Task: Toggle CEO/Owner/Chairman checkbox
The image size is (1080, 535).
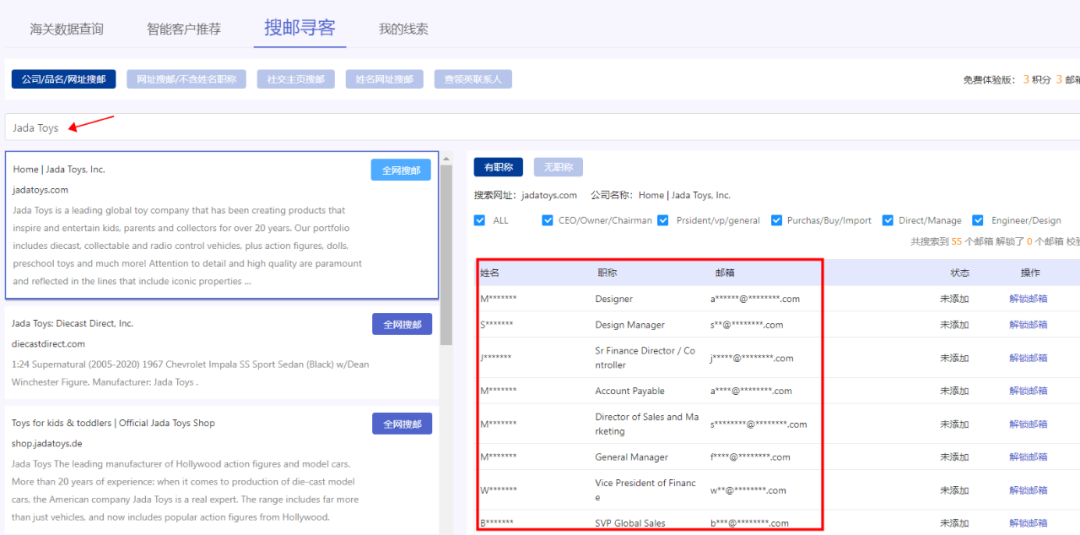Action: point(548,220)
